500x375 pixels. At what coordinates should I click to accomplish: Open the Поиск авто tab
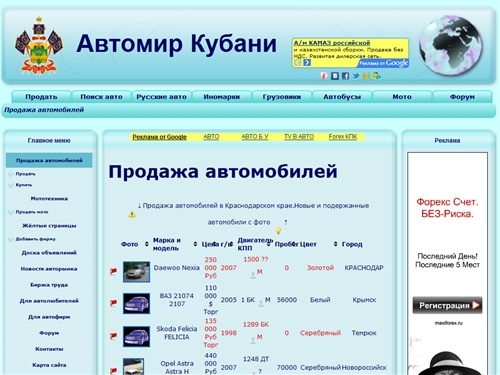(101, 97)
